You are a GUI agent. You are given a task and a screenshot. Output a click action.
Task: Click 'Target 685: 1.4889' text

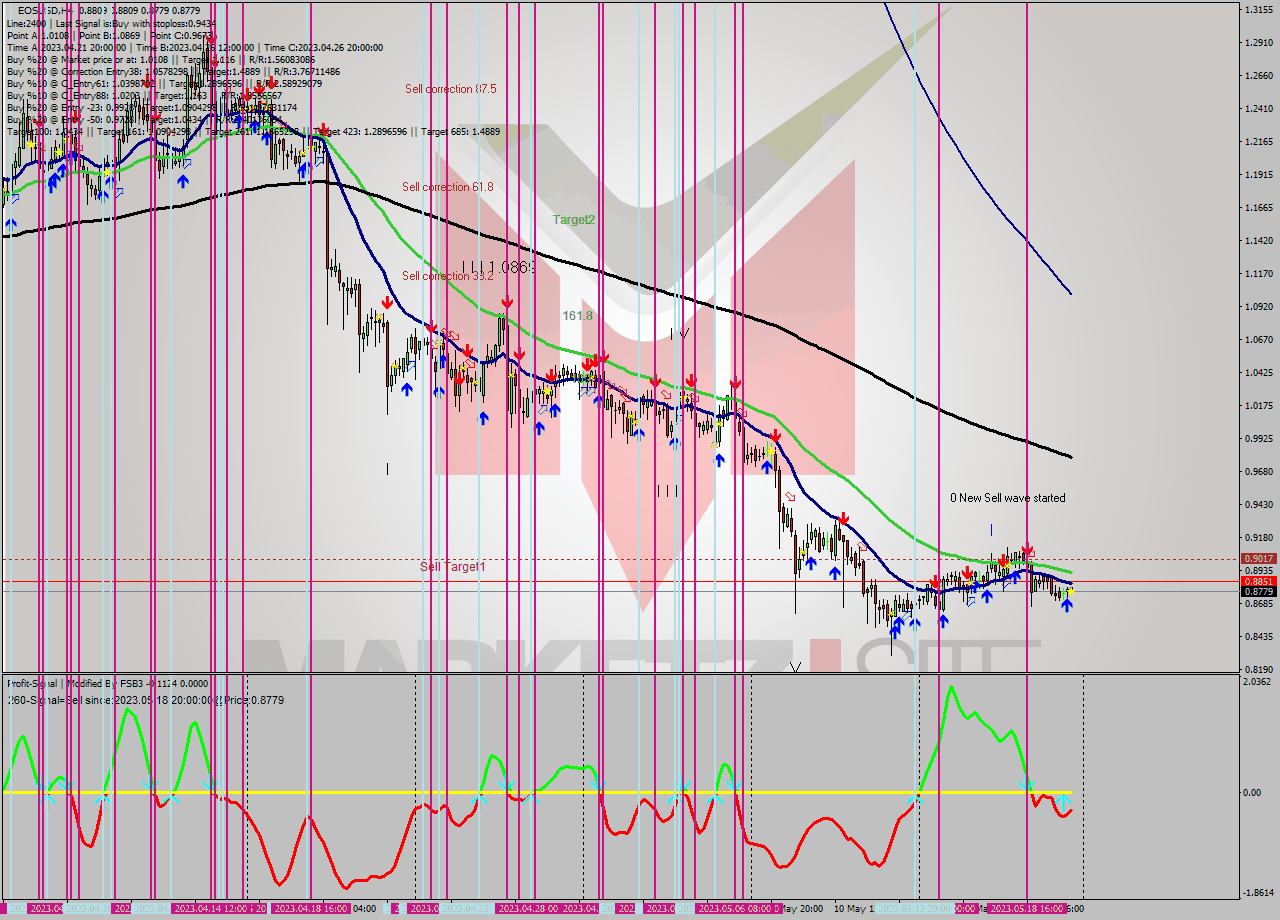click(460, 132)
